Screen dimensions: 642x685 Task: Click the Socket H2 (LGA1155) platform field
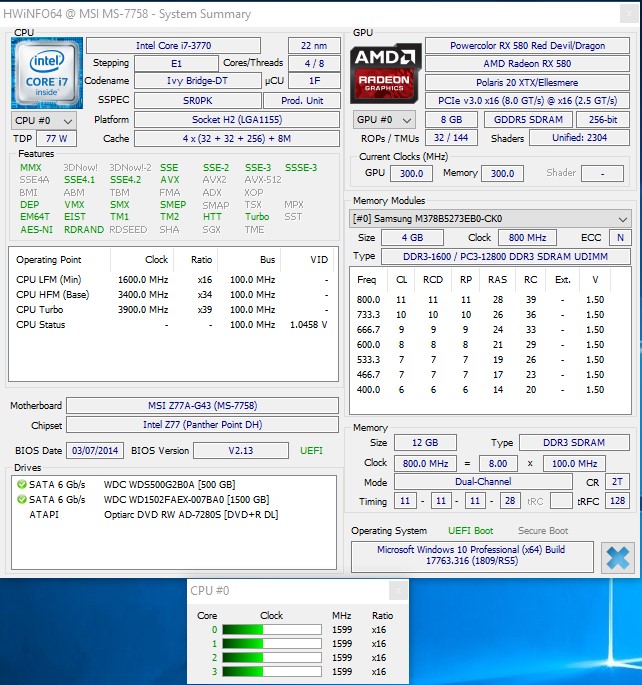(x=237, y=120)
